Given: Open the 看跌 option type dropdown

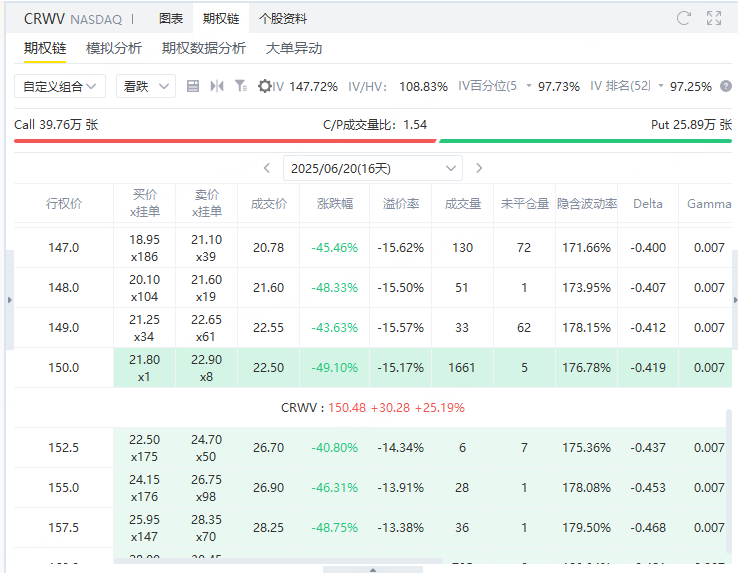Looking at the screenshot, I should [x=146, y=86].
